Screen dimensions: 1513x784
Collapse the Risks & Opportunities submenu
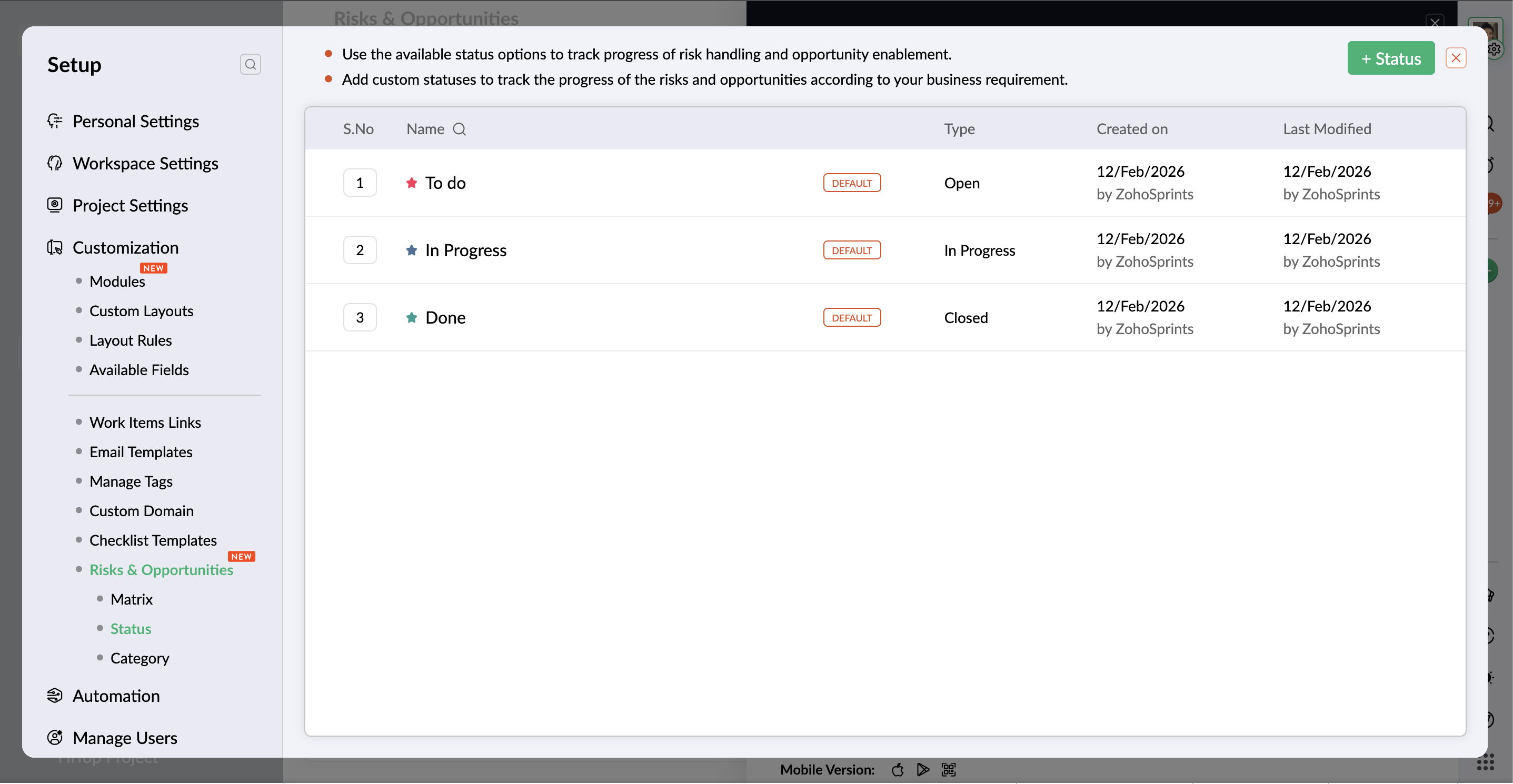tap(161, 570)
